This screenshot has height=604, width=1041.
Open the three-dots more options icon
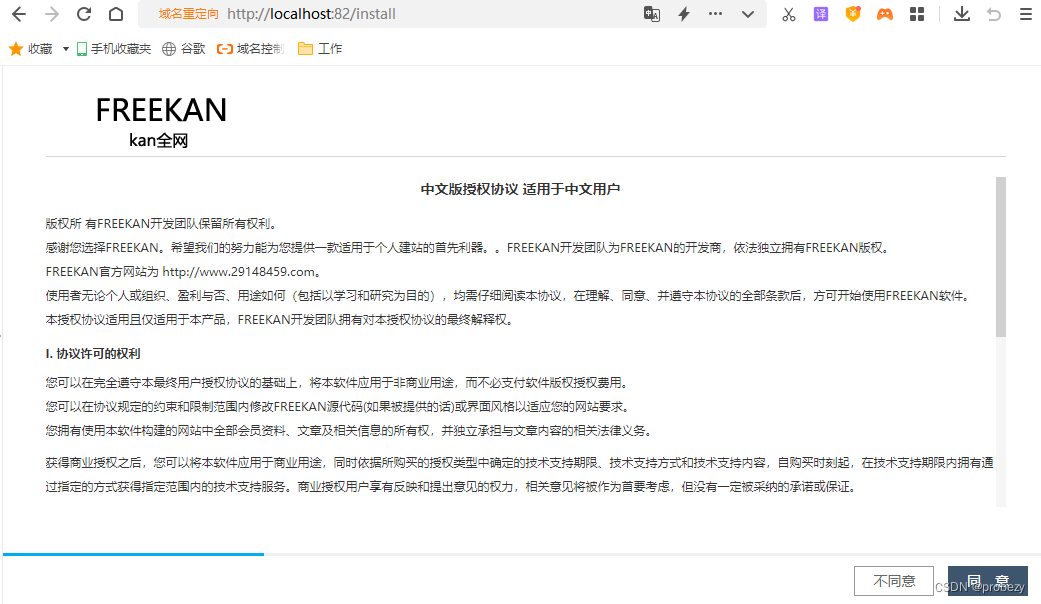pos(715,13)
